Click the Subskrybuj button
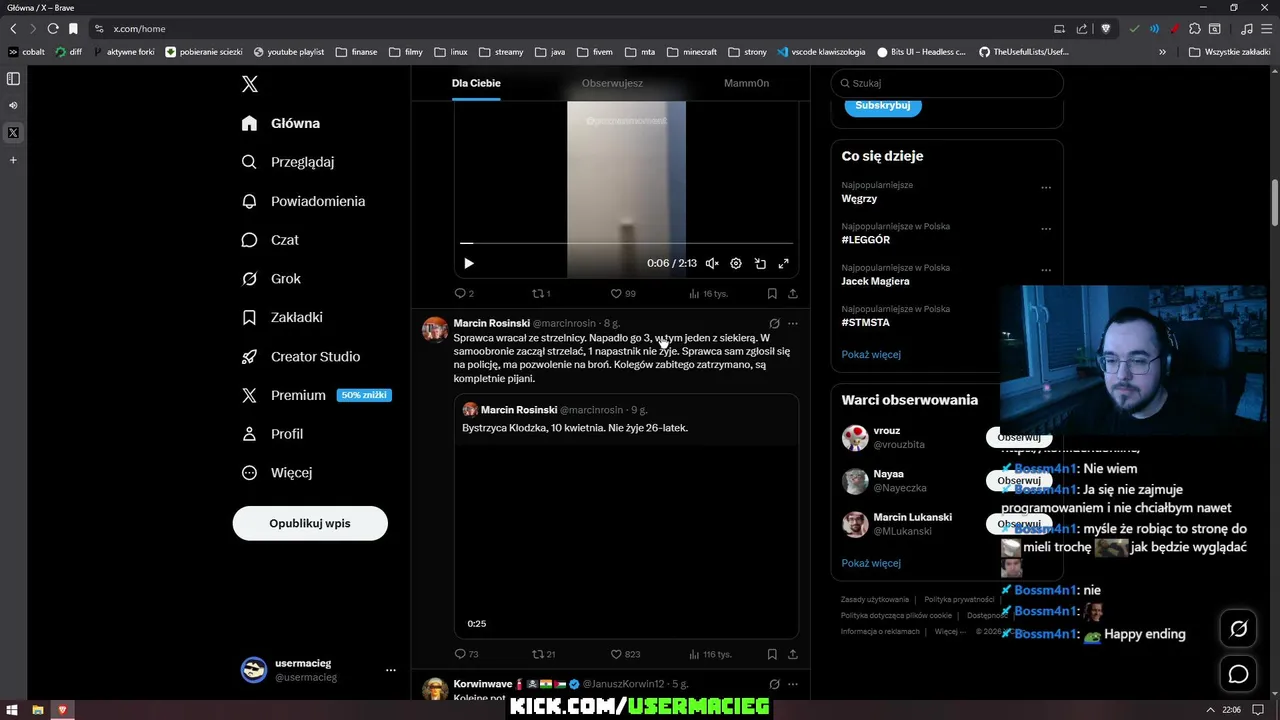 point(883,106)
